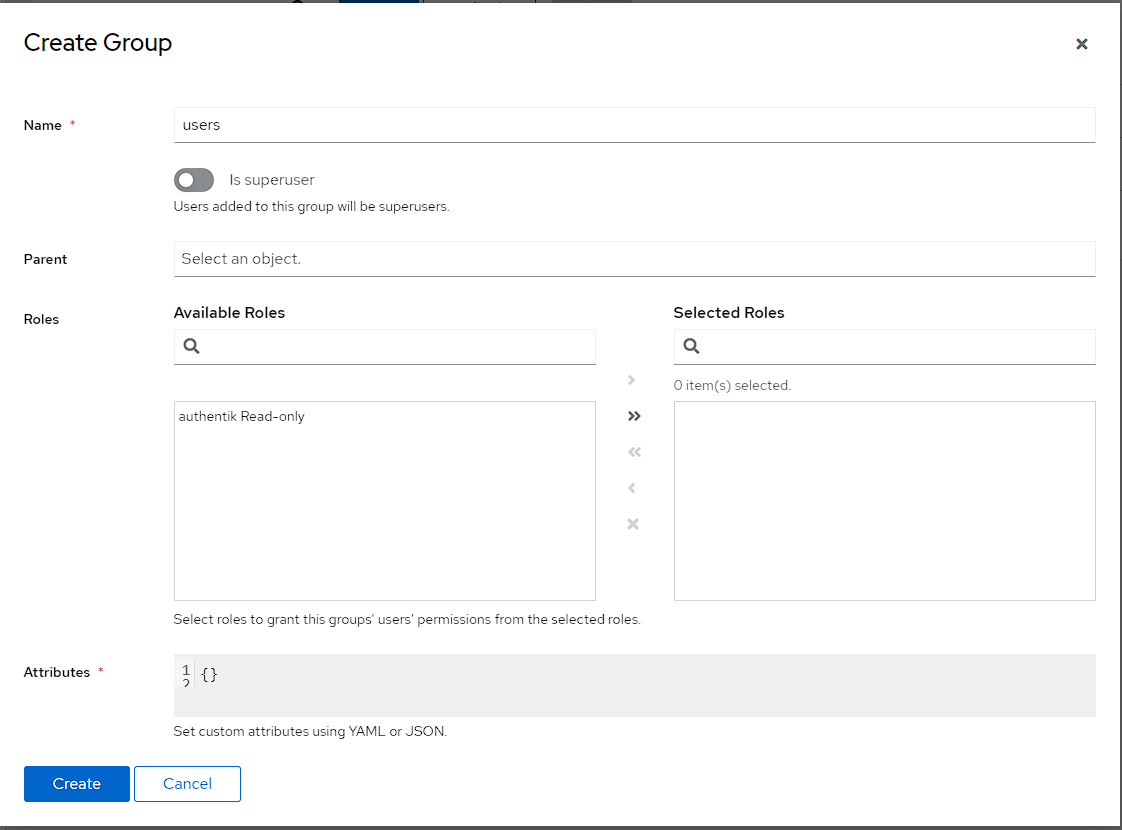Add all roles with double right arrow
1122x830 pixels.
coord(633,416)
